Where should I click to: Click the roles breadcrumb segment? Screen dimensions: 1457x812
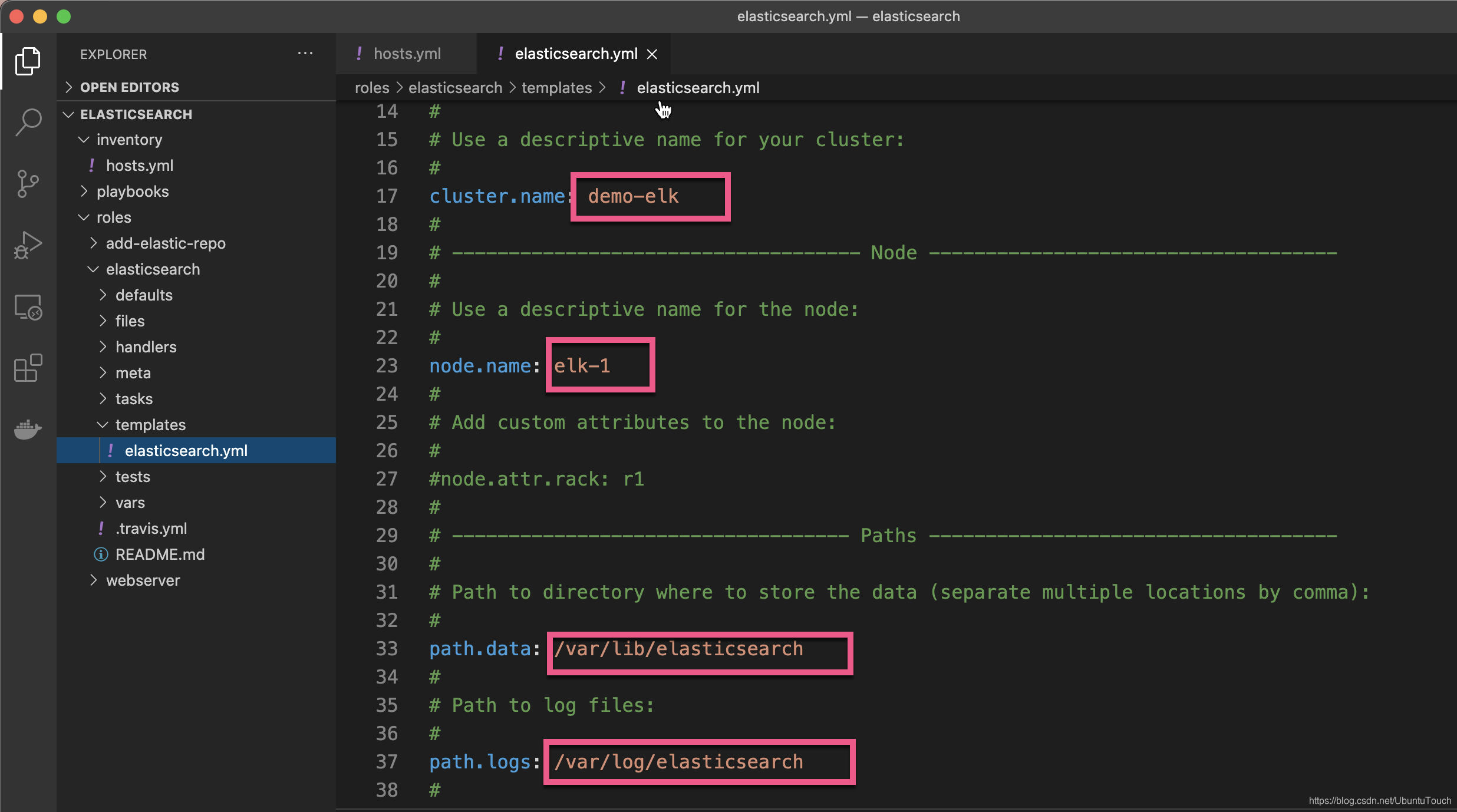point(371,88)
